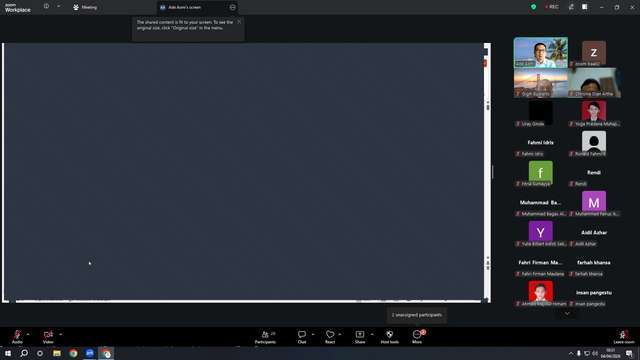
Task: Expand the dropdown next to info icon
Action: coord(58,6)
